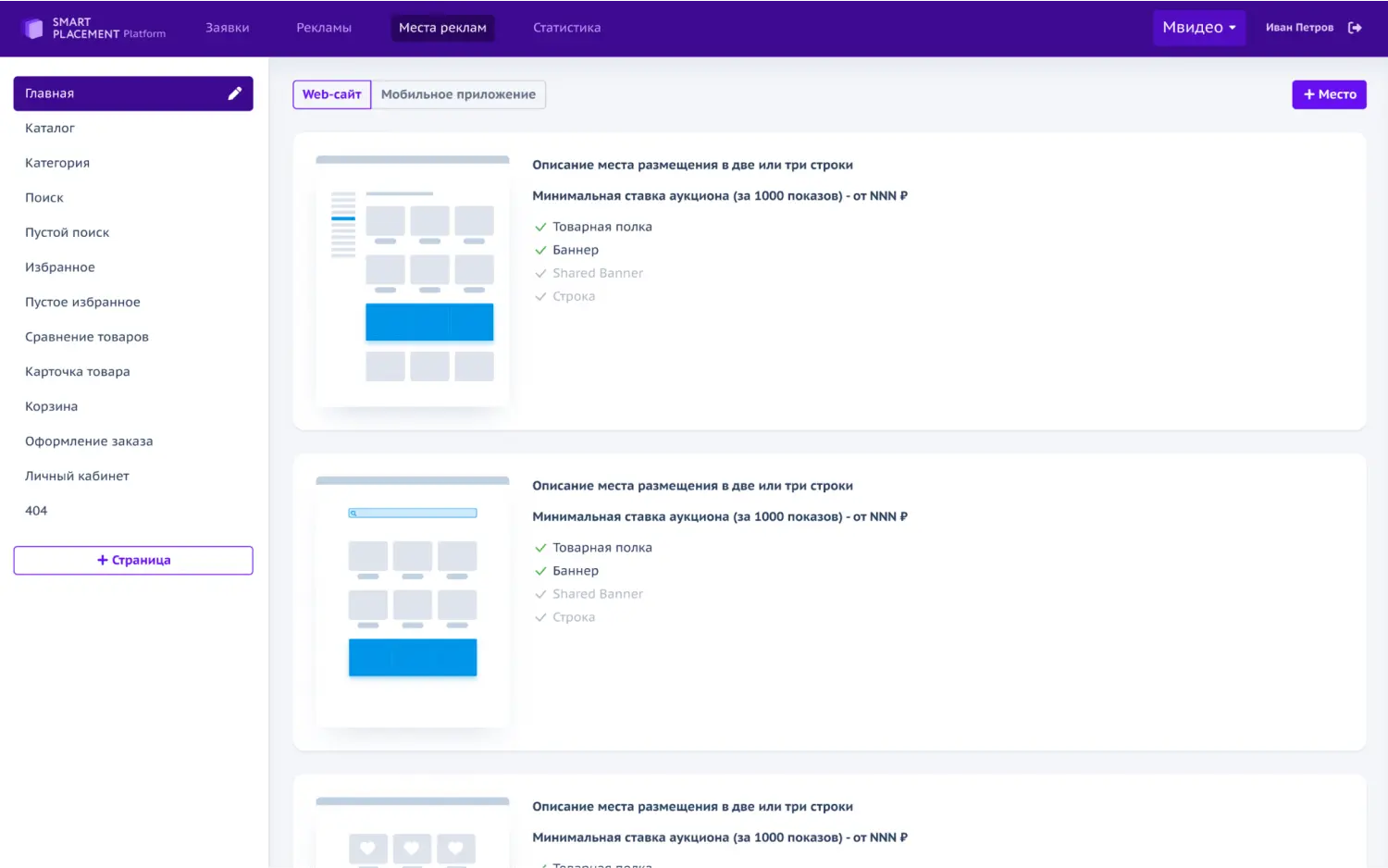Switch to the Мобильное приложение tab
The width and height of the screenshot is (1388, 868).
pyautogui.click(x=458, y=94)
